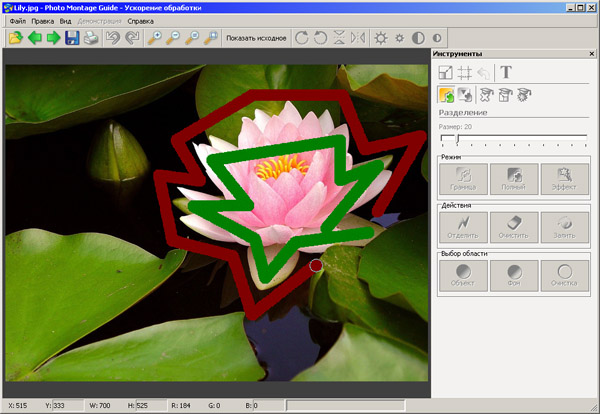Select the Text tool (T icon)
The image size is (600, 414).
pyautogui.click(x=506, y=72)
